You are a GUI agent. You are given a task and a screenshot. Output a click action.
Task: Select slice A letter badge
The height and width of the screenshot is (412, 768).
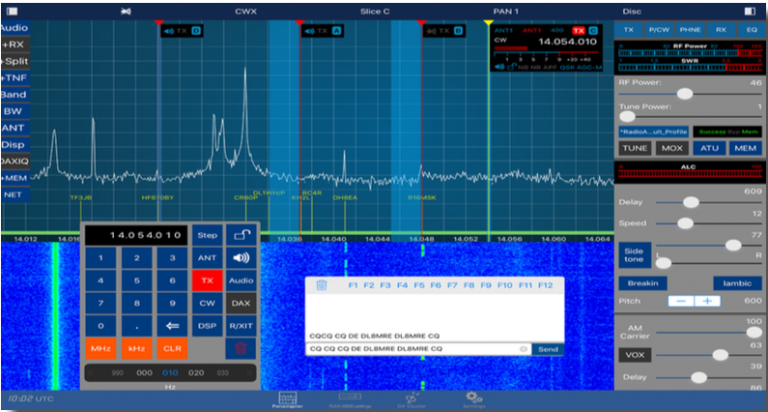click(x=337, y=31)
